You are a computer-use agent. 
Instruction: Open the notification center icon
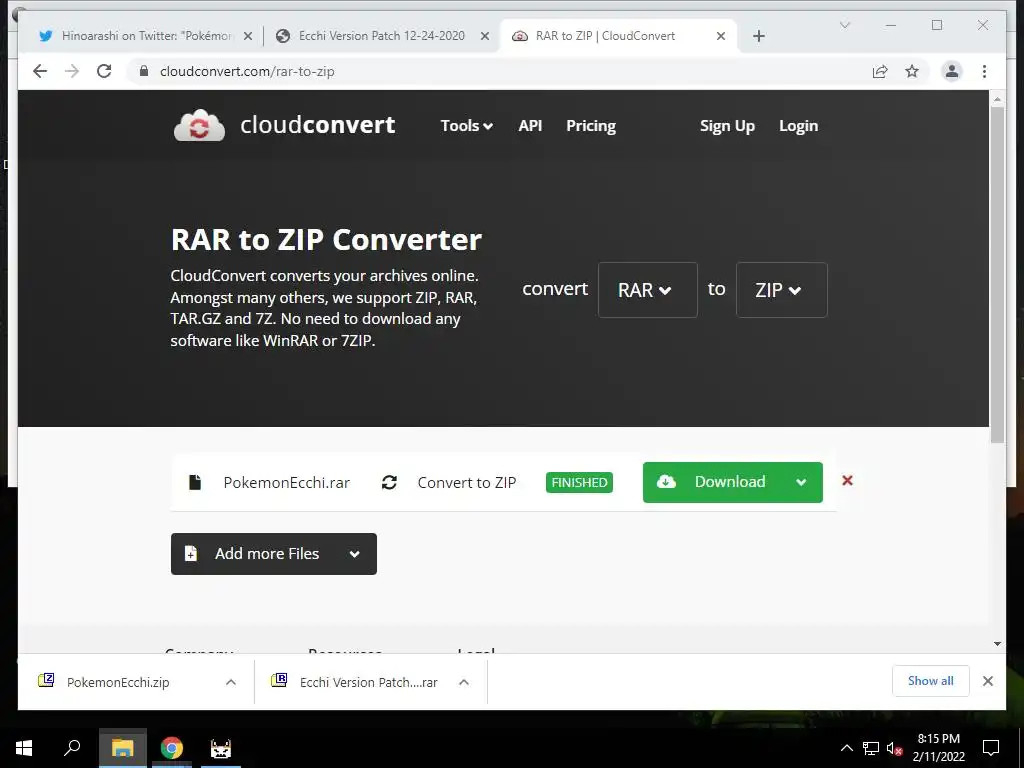pyautogui.click(x=991, y=748)
